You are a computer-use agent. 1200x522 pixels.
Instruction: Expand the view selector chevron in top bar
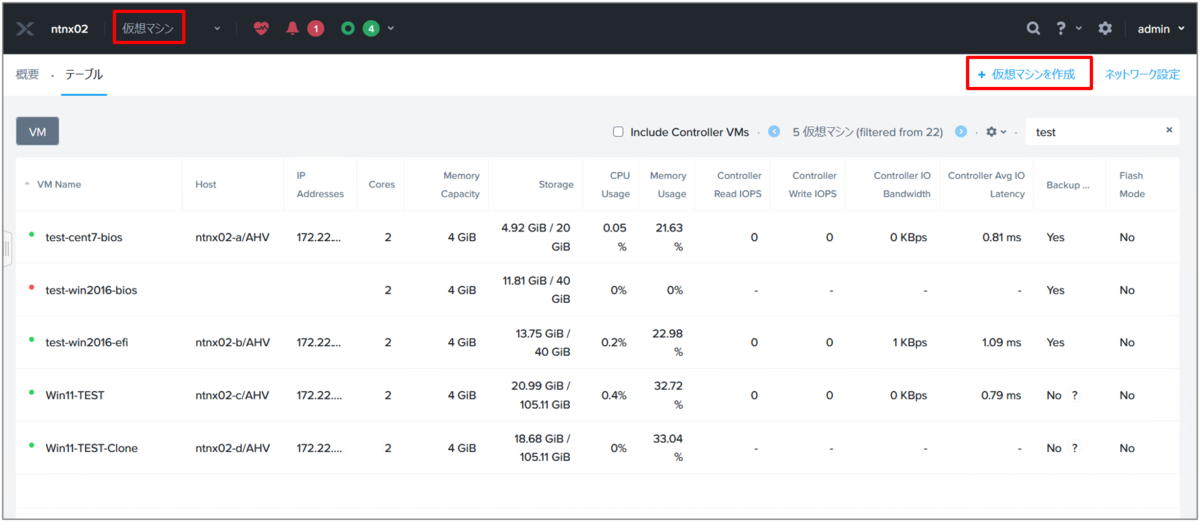(x=217, y=28)
